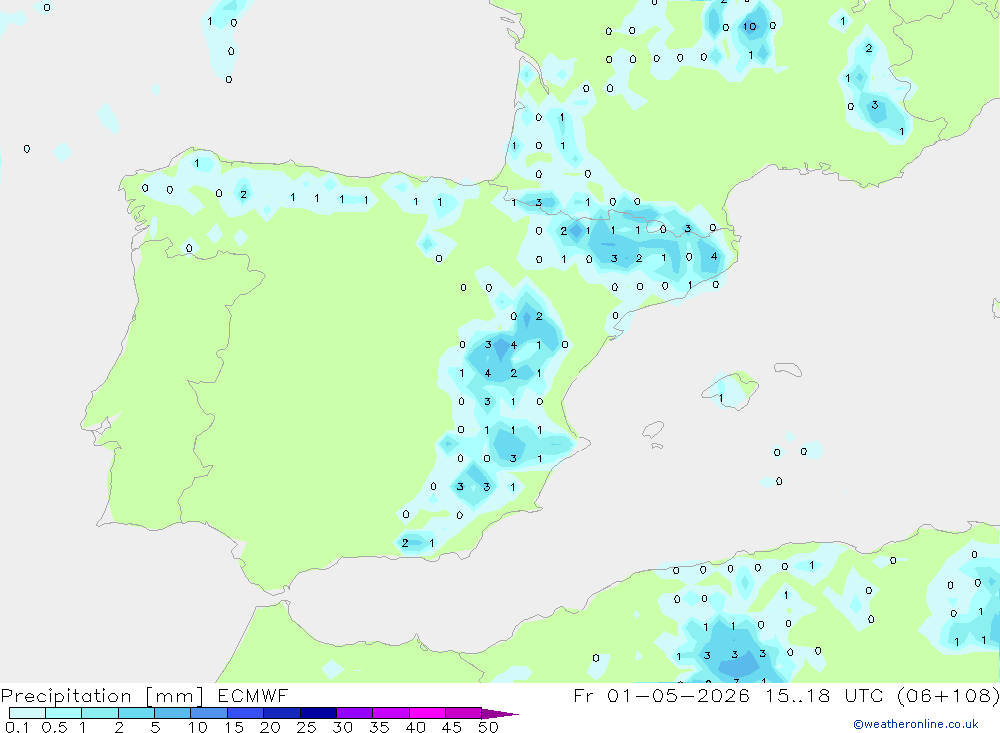Pick the 45–50 mm legend swatch
This screenshot has width=1000, height=733.
click(464, 713)
